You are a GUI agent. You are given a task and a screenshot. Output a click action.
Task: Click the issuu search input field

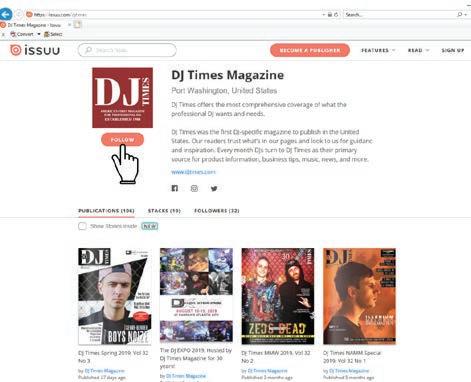[x=127, y=50]
